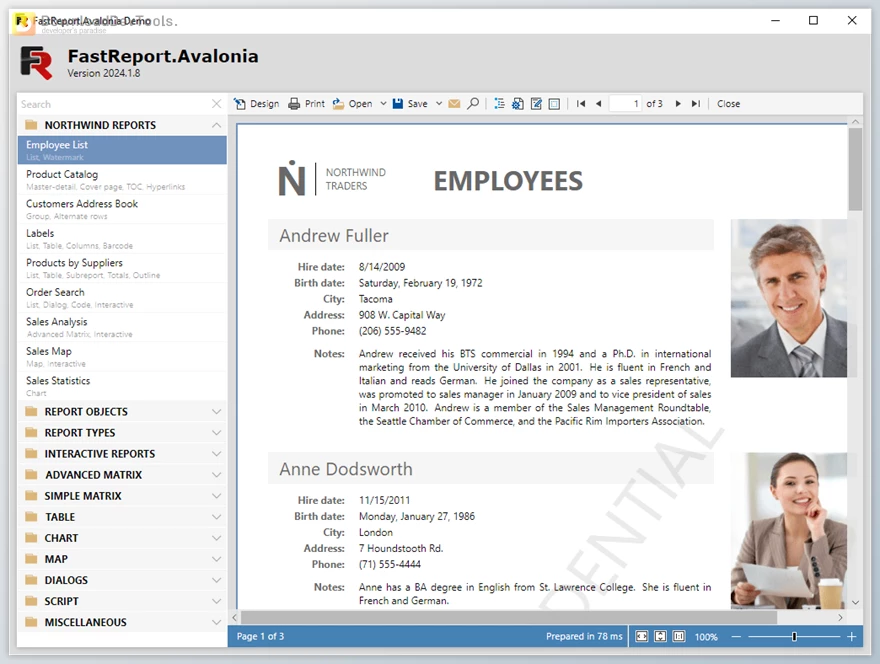Fit page width zoom icon

point(641,636)
